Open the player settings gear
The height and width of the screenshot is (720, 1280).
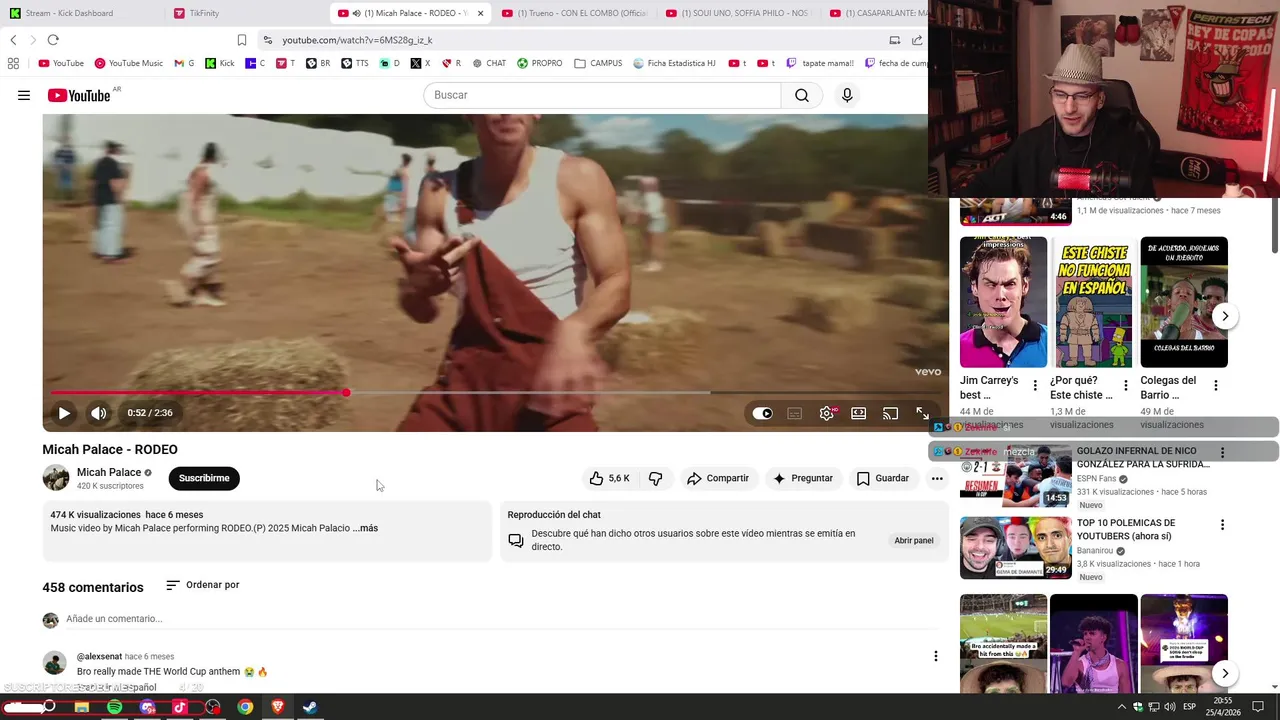coord(827,413)
